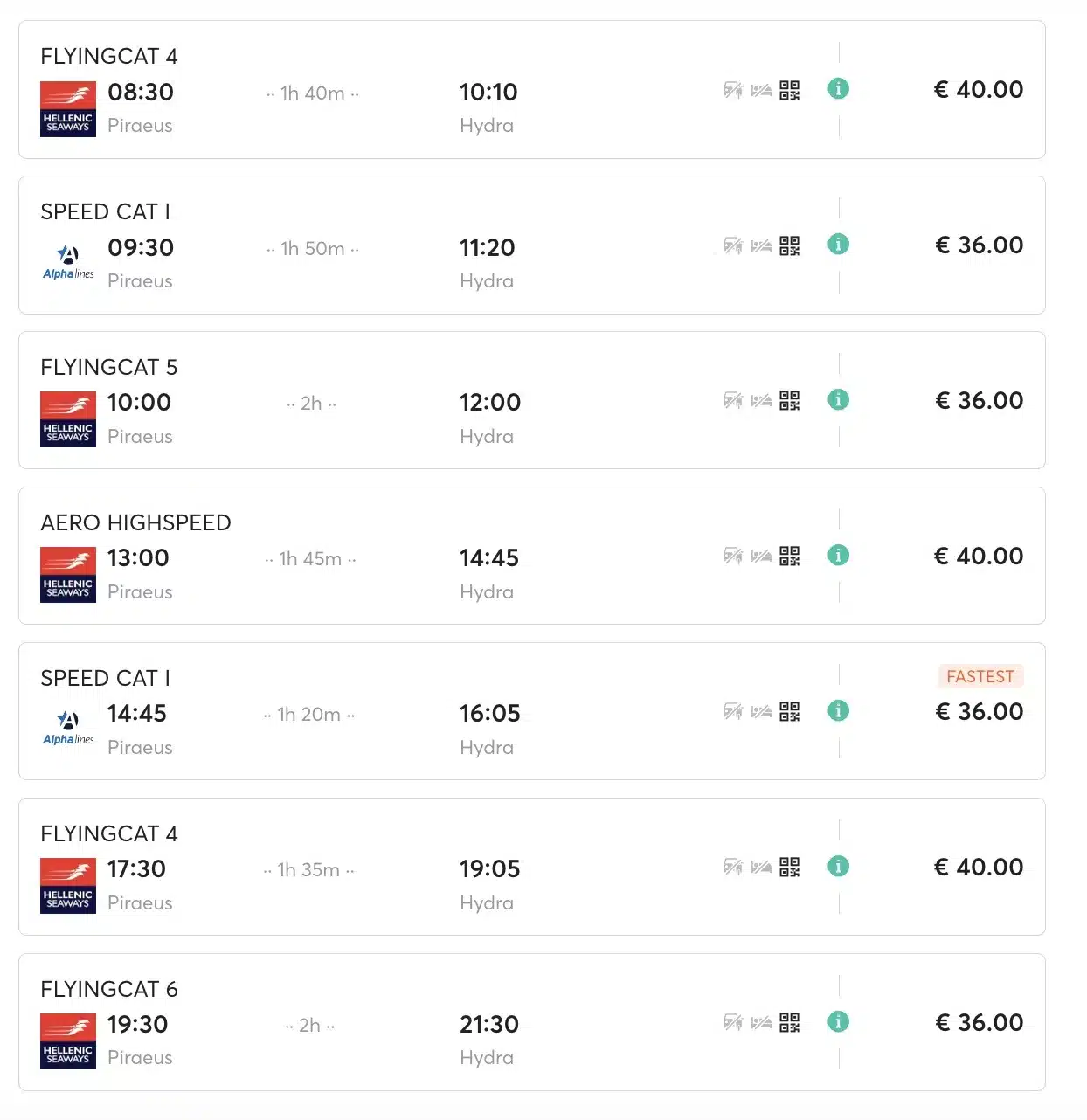Click the no-vehicles icon on the 09:30 ferry
This screenshot has width=1087, height=1120.
point(732,245)
